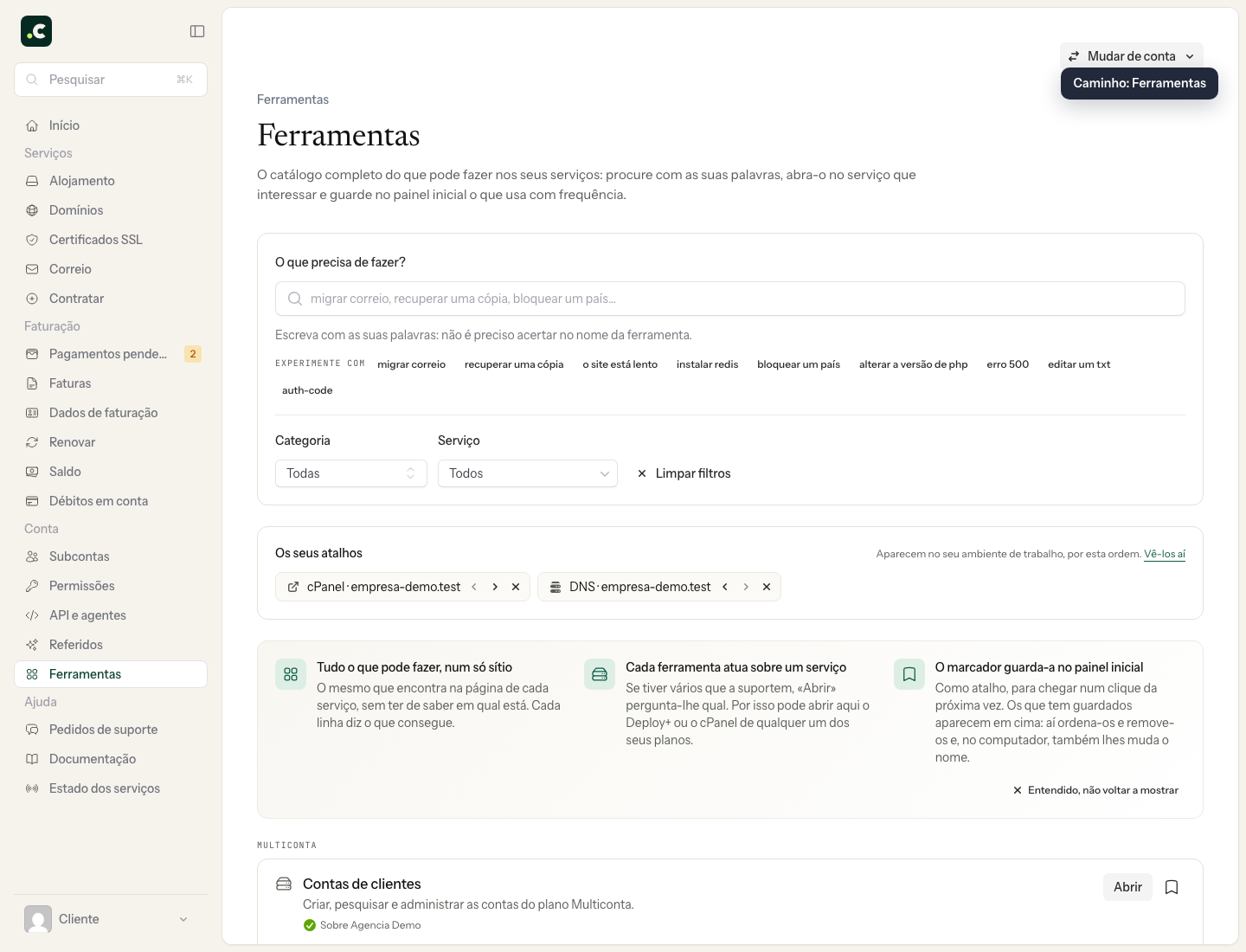Open Alojamento in sidebar

click(x=111, y=181)
